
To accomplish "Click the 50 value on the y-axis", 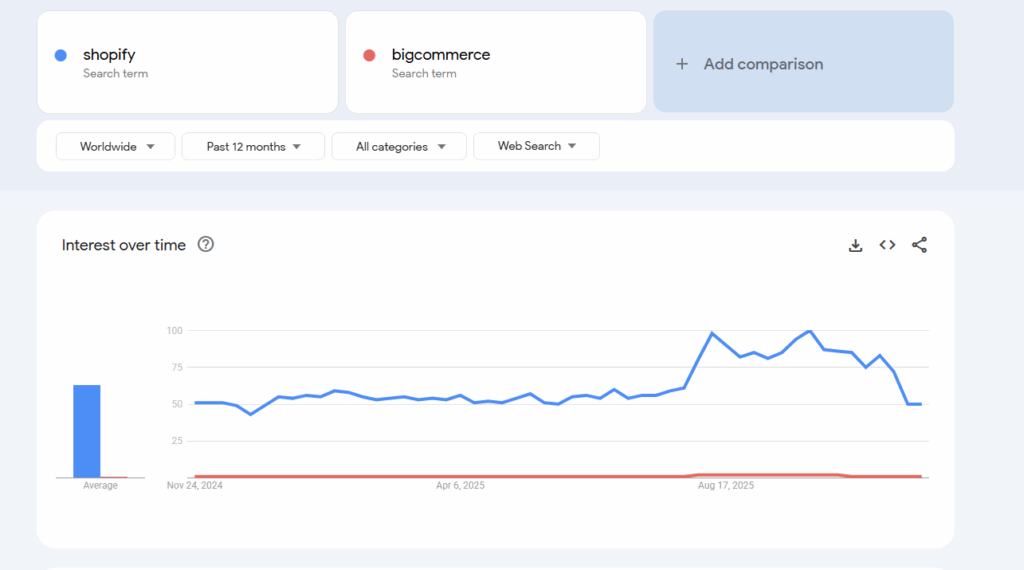I will pyautogui.click(x=177, y=404).
